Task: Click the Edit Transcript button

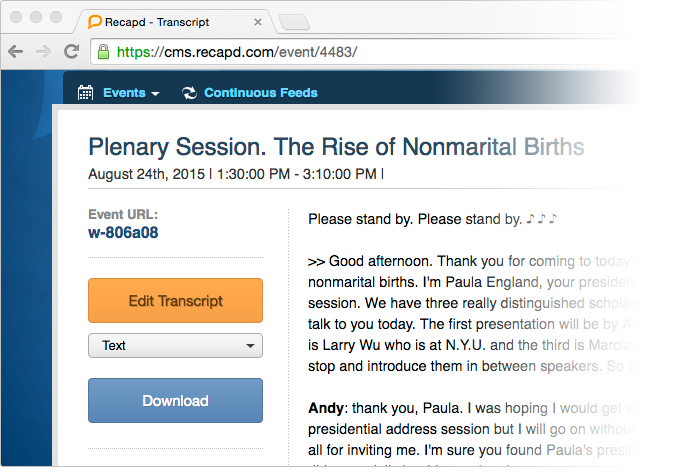Action: [175, 300]
